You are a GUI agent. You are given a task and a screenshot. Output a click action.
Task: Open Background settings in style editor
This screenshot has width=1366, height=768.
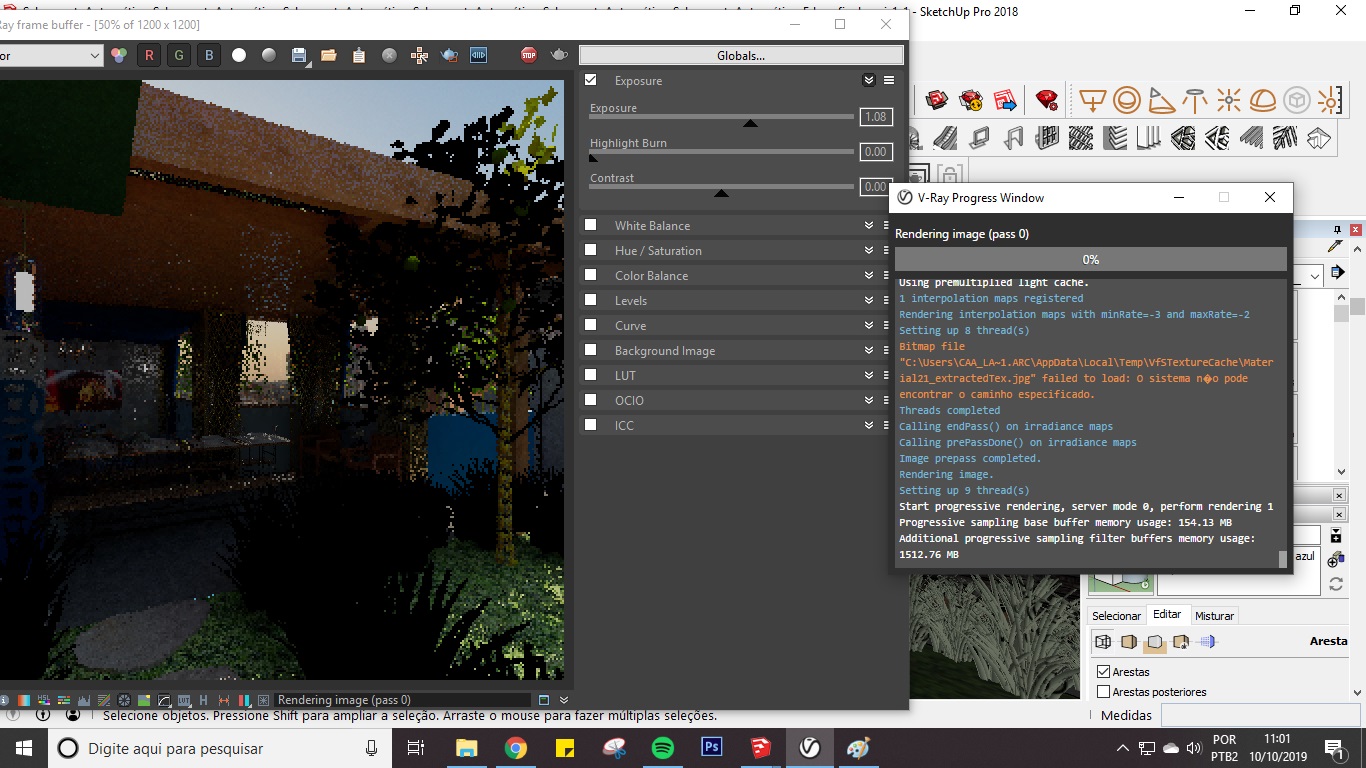click(x=1155, y=642)
